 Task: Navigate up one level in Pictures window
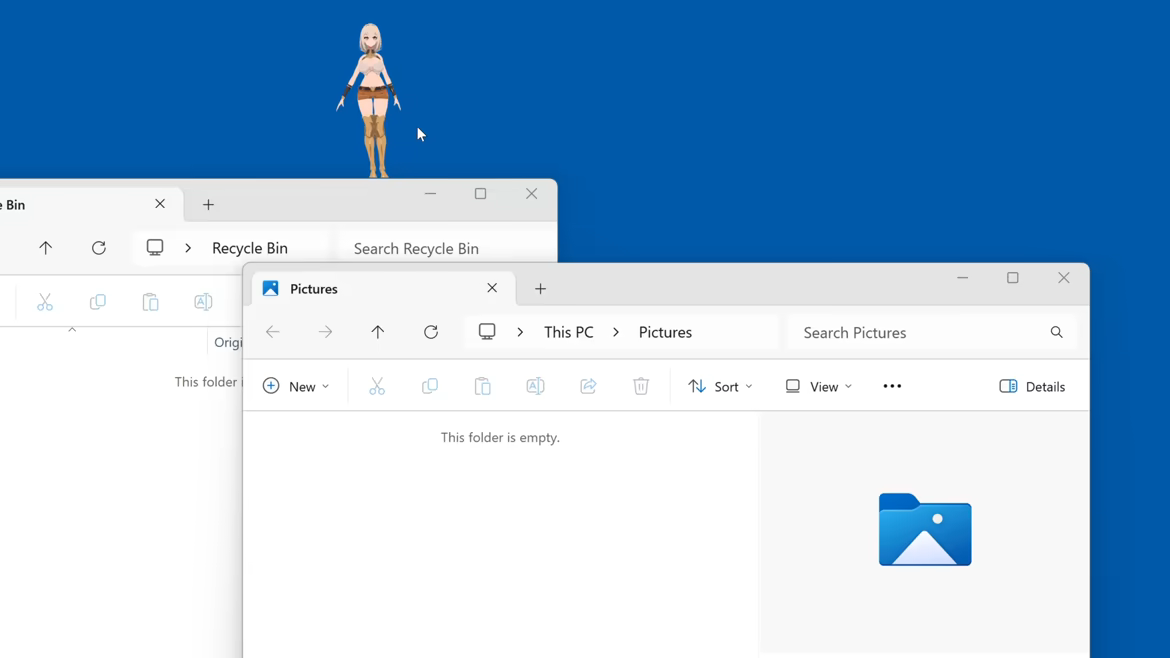click(x=378, y=332)
